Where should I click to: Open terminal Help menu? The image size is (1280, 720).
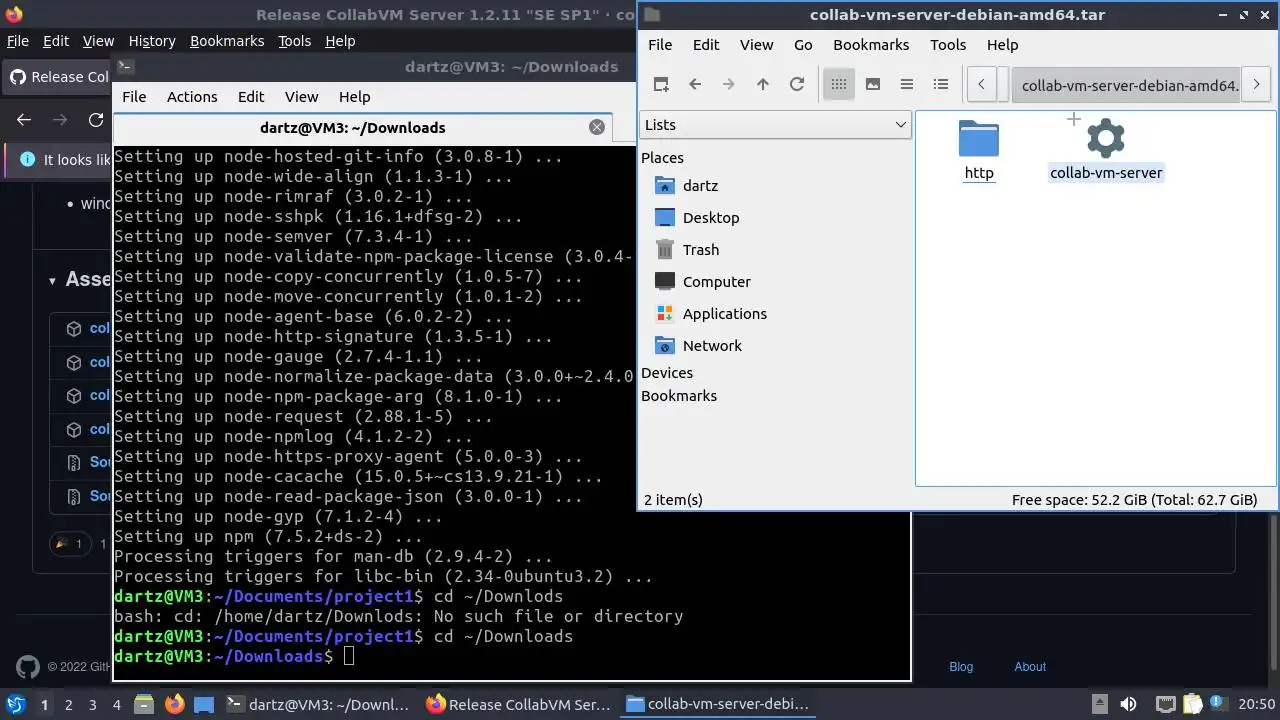354,97
